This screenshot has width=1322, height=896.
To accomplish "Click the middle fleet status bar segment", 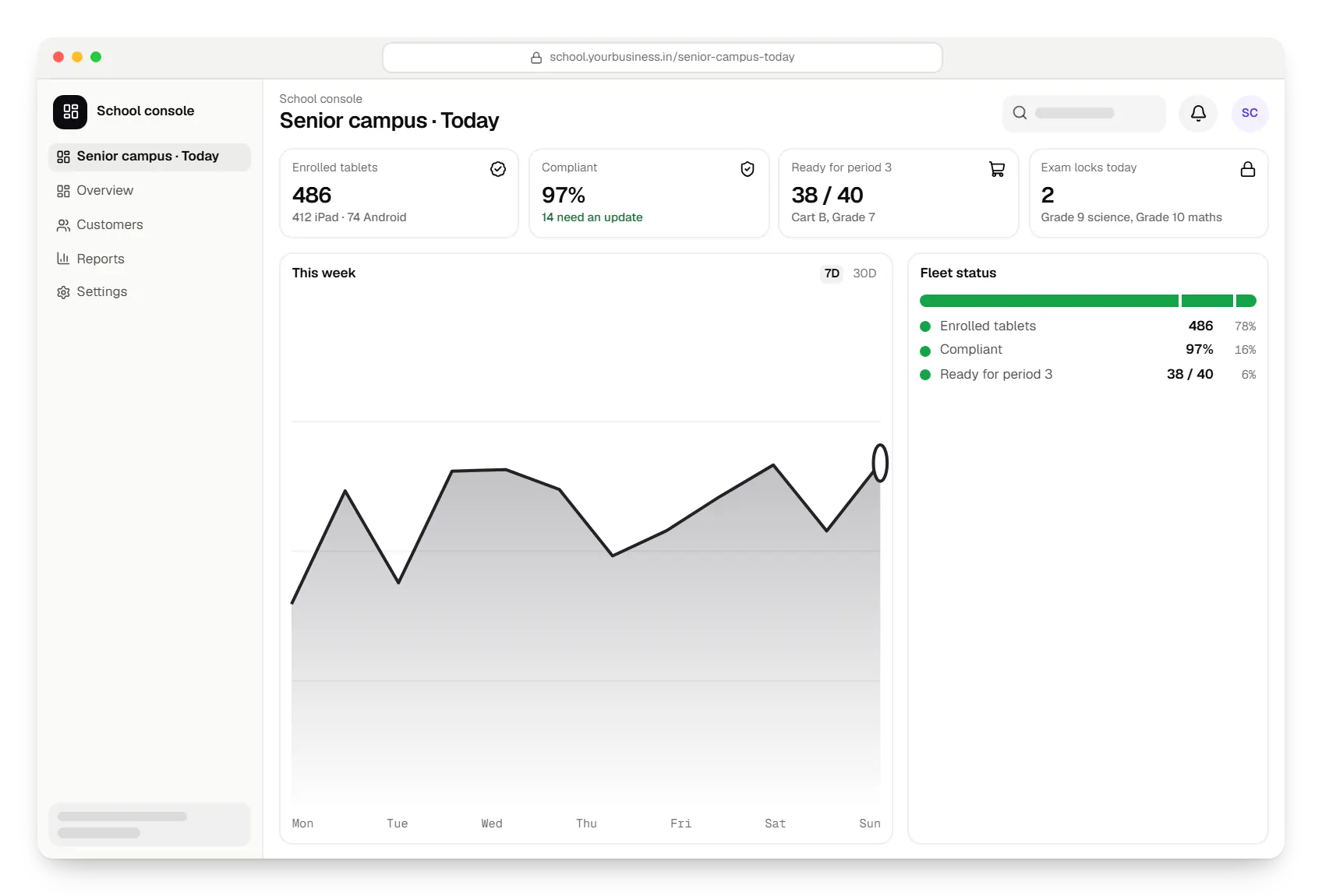I will tap(1207, 301).
